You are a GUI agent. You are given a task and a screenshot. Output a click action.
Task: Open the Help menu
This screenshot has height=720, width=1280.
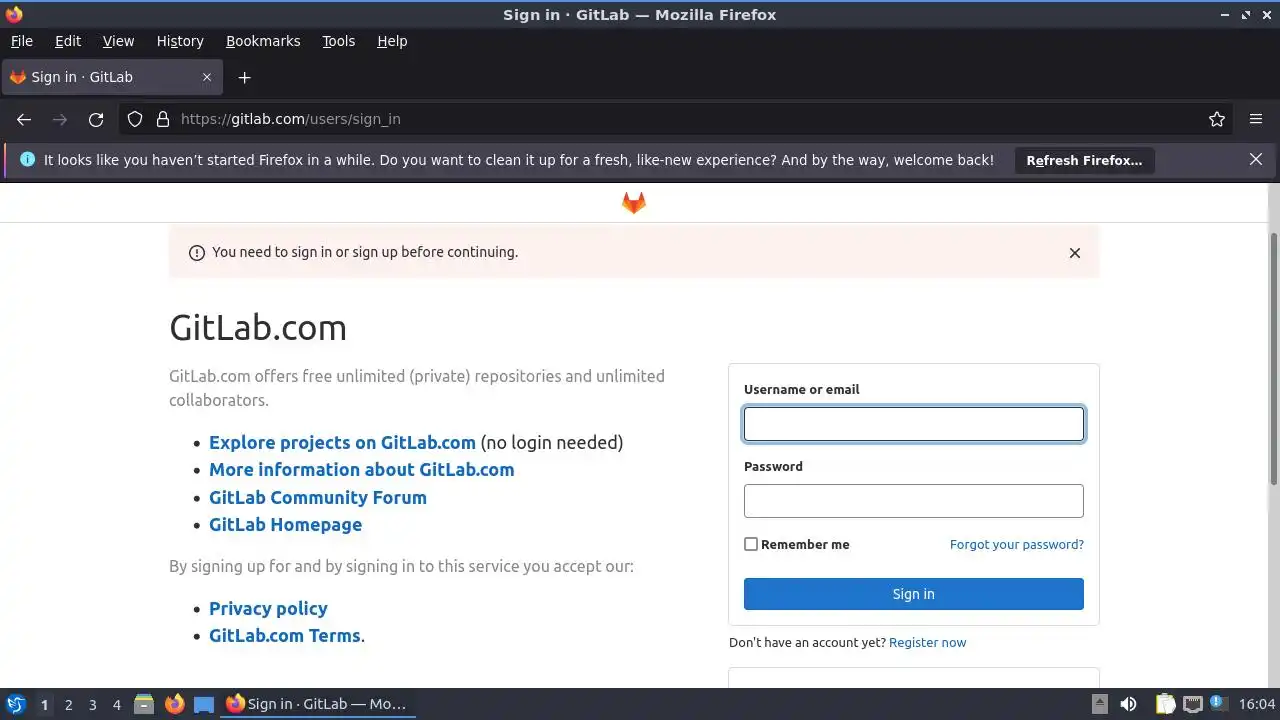[x=392, y=41]
